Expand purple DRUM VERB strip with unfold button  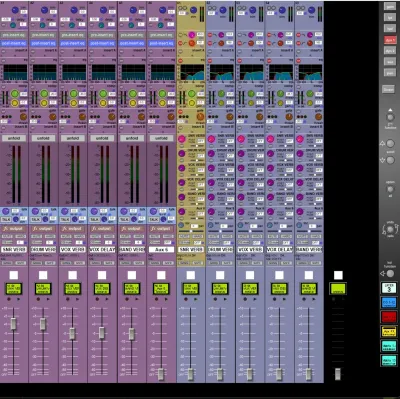pos(43,138)
